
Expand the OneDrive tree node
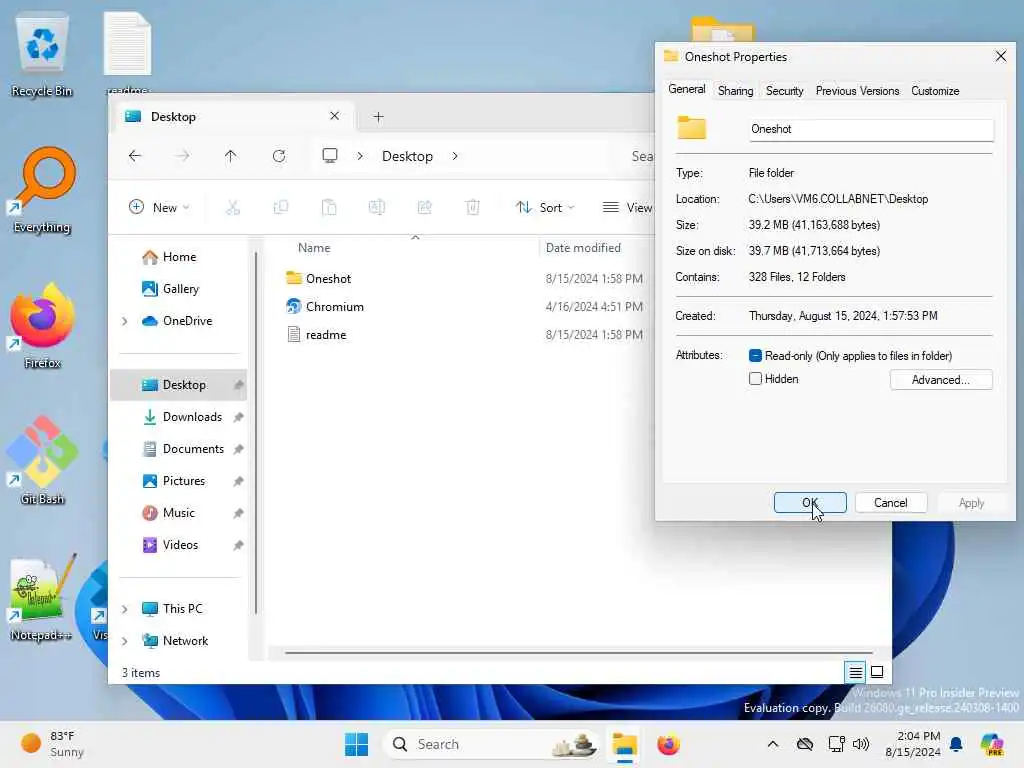(125, 321)
